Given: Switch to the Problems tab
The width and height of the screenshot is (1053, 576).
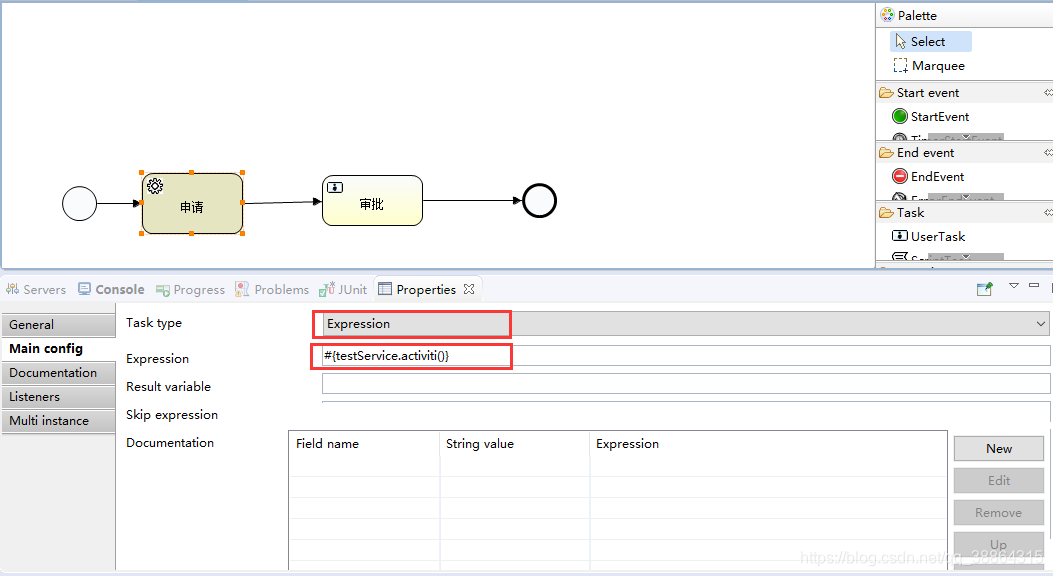Looking at the screenshot, I should pyautogui.click(x=272, y=289).
